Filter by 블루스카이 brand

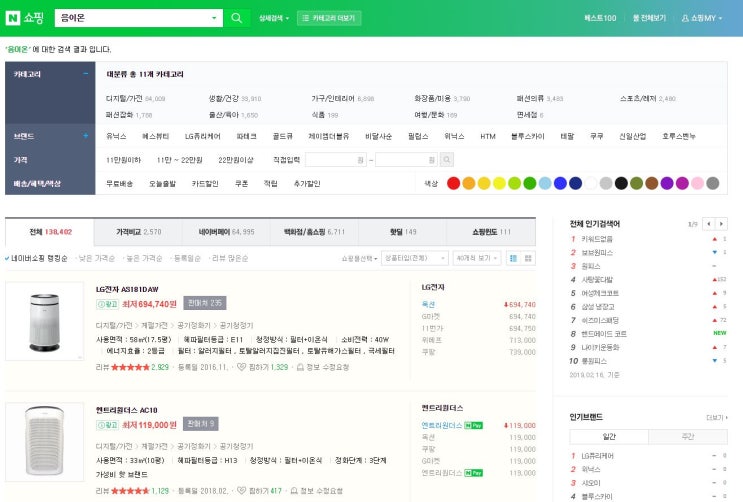coord(527,136)
